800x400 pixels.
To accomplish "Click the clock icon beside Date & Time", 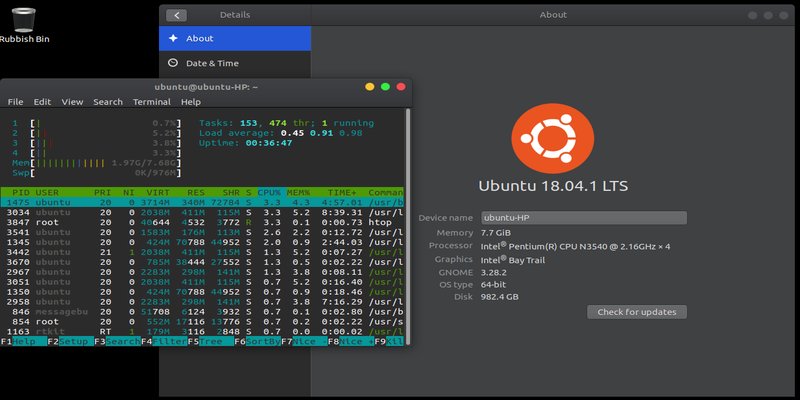I will (x=173, y=63).
